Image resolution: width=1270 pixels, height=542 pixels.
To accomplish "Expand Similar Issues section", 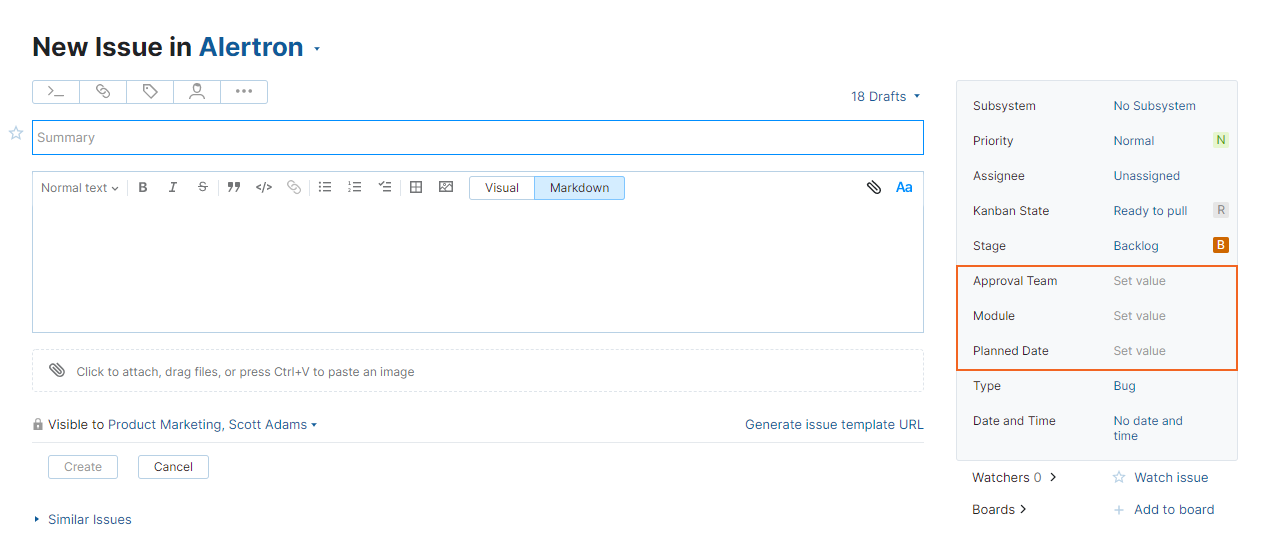I will [83, 520].
